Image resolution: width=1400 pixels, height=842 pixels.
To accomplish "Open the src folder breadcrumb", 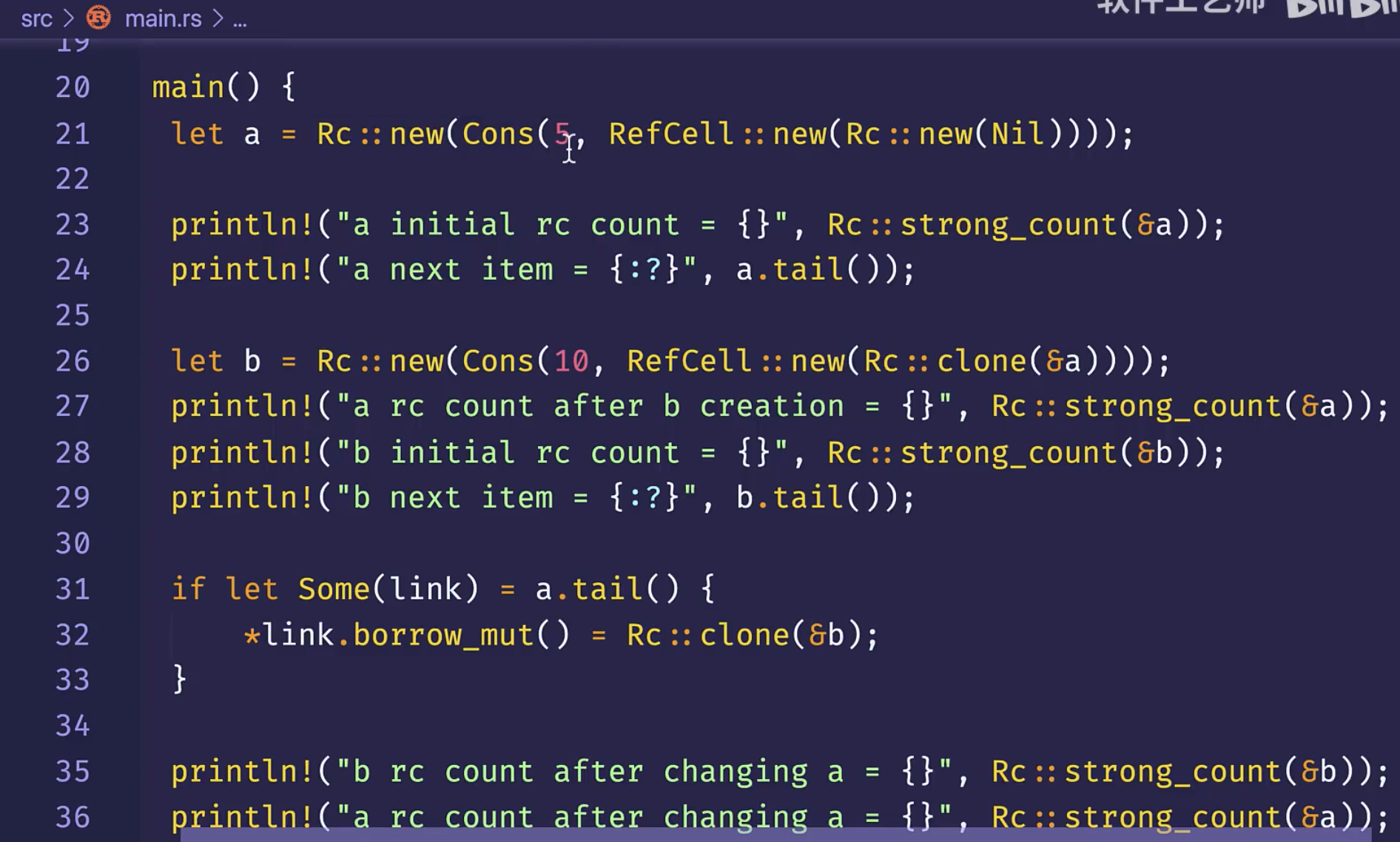I will click(x=36, y=18).
